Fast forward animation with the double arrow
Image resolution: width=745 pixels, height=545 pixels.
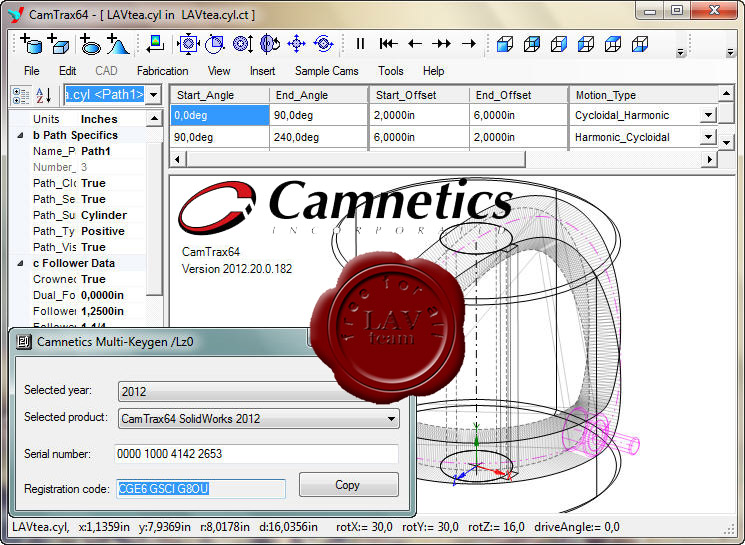(x=441, y=44)
